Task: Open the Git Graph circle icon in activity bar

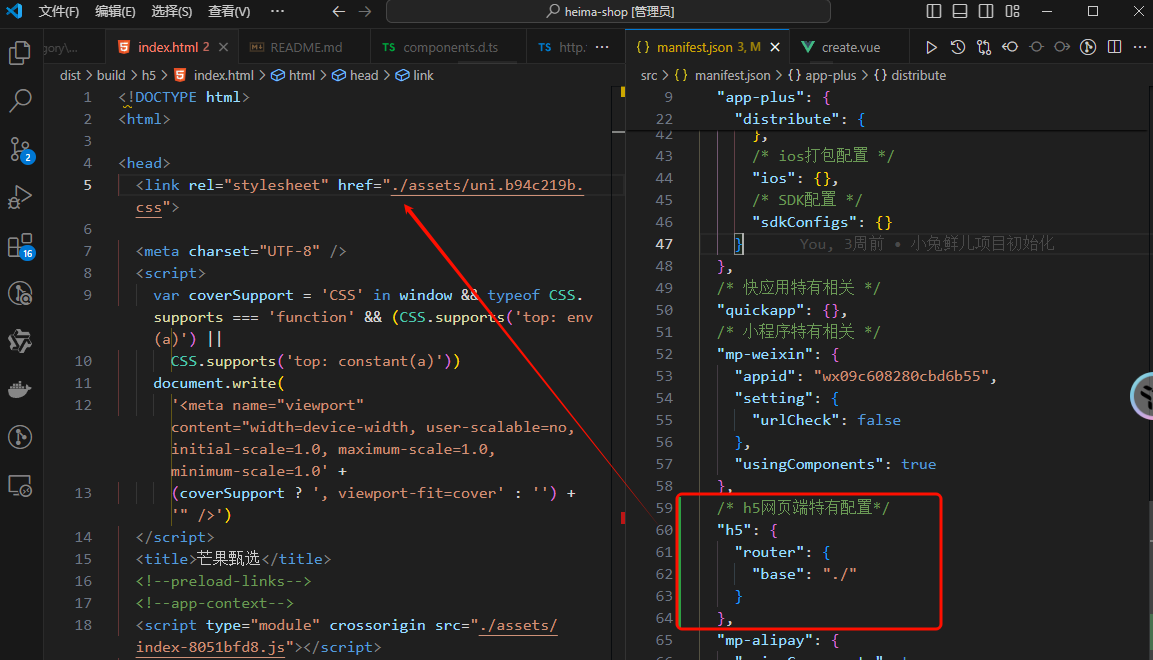Action: [x=20, y=437]
